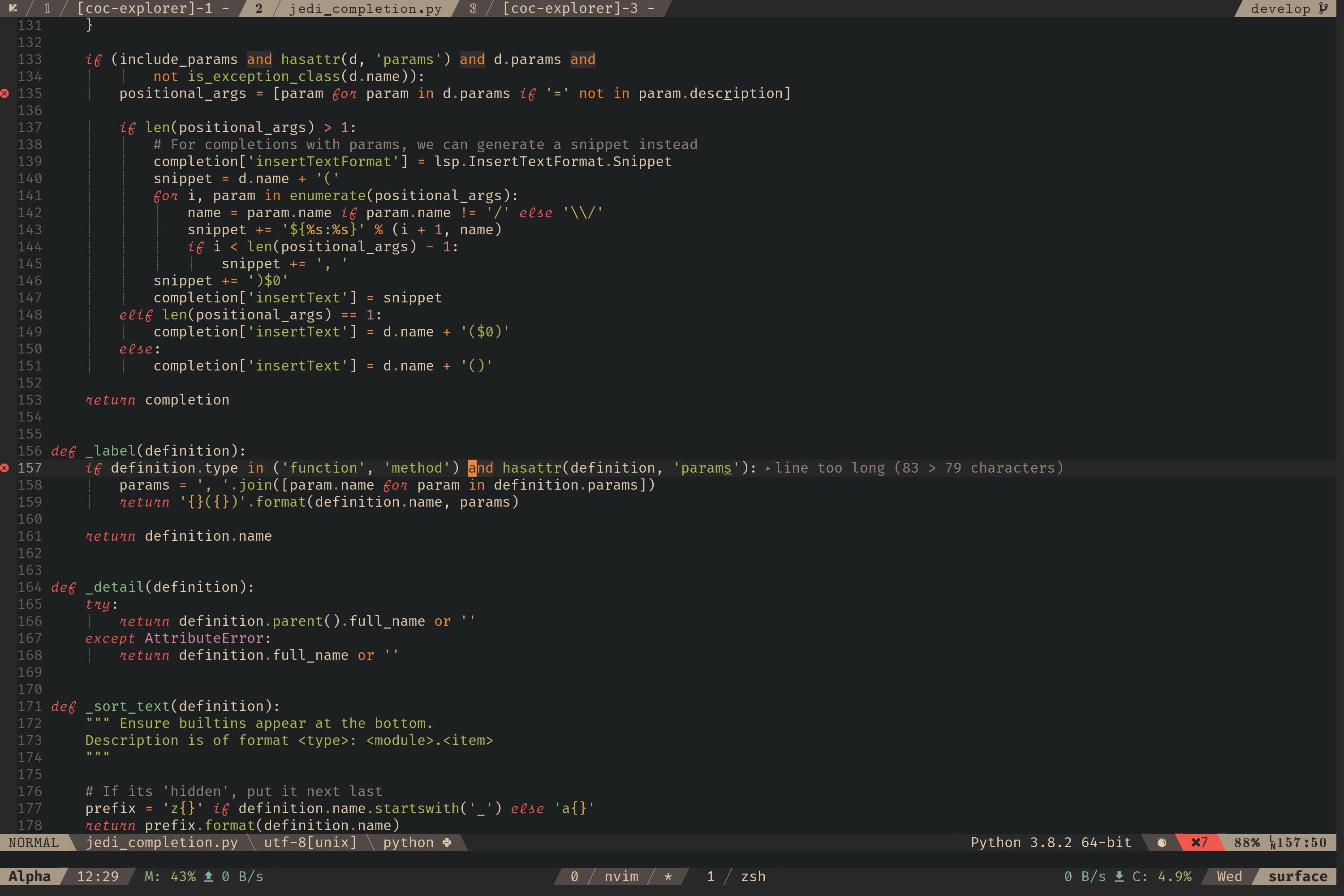Select the jedi_completion.py tab

click(x=365, y=8)
